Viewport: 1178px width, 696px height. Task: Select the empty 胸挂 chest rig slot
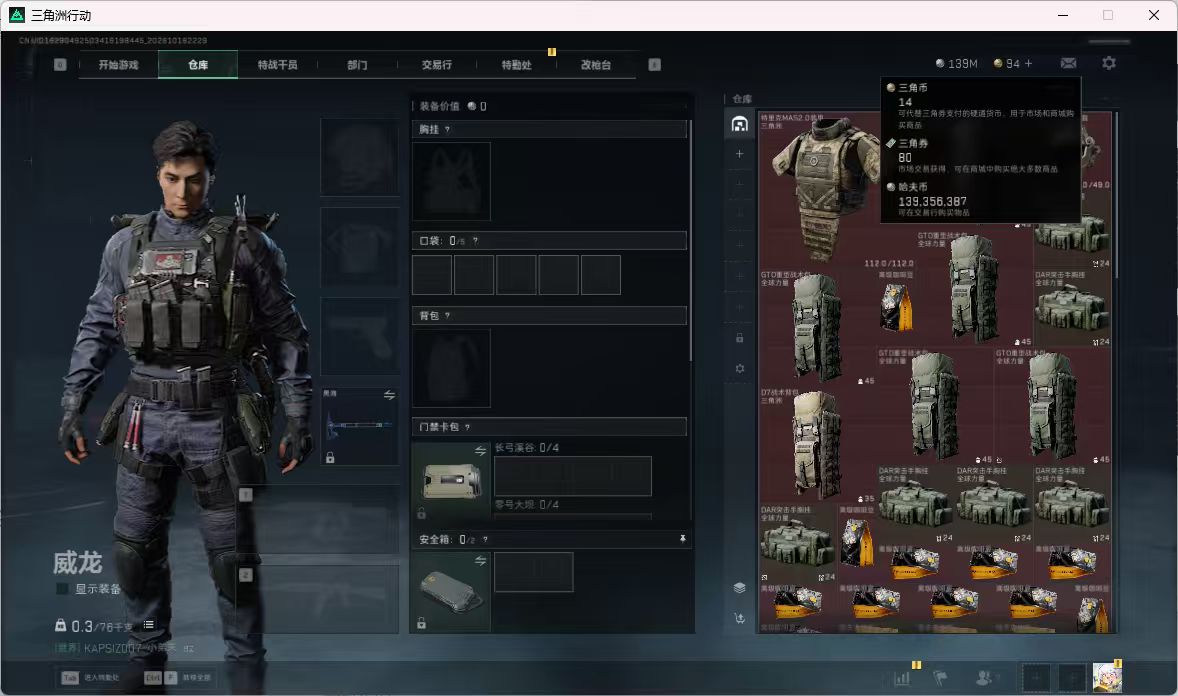[x=452, y=181]
